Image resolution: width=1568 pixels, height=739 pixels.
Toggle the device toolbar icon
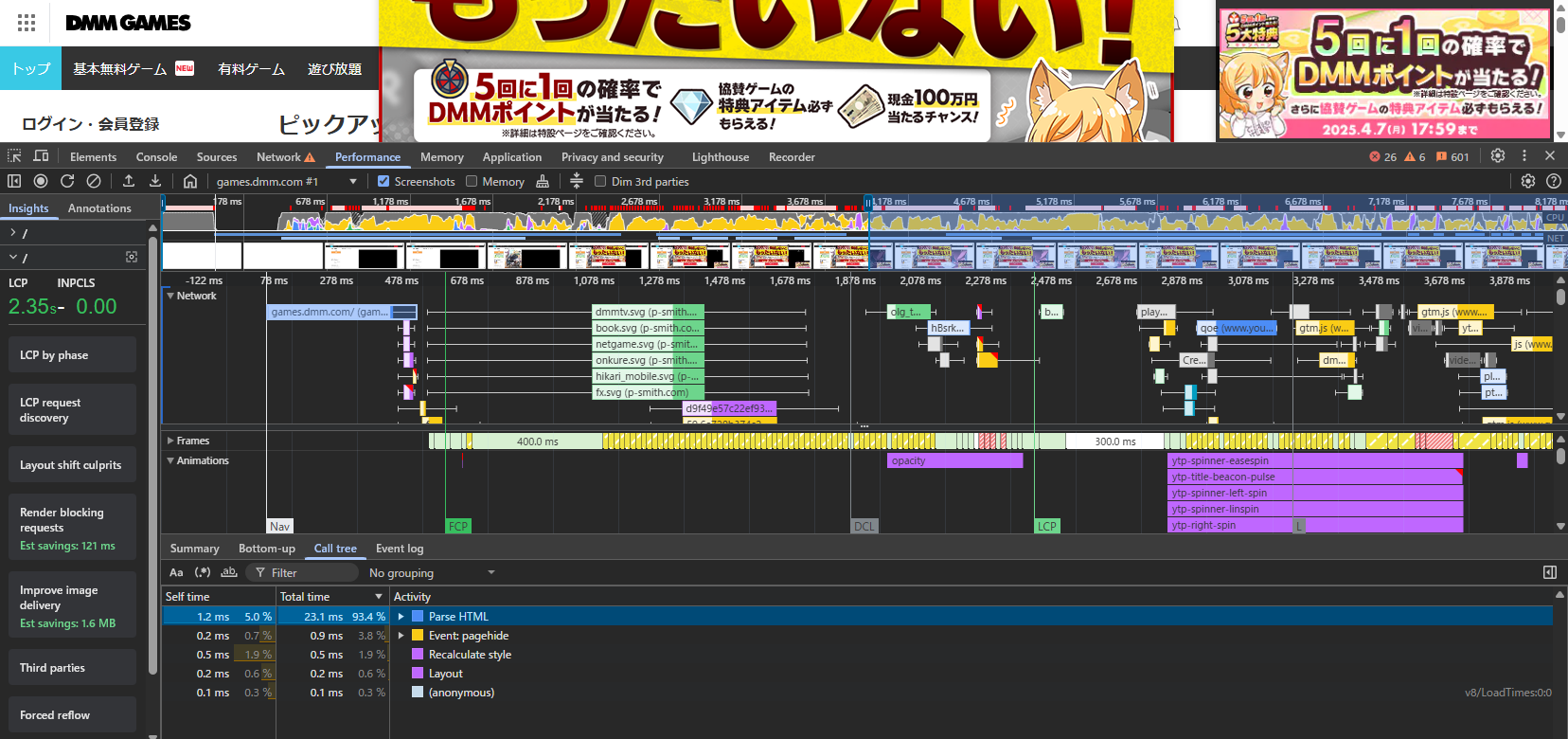41,156
